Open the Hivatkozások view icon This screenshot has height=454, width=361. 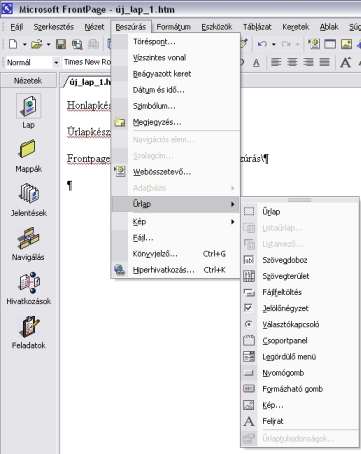(29, 282)
